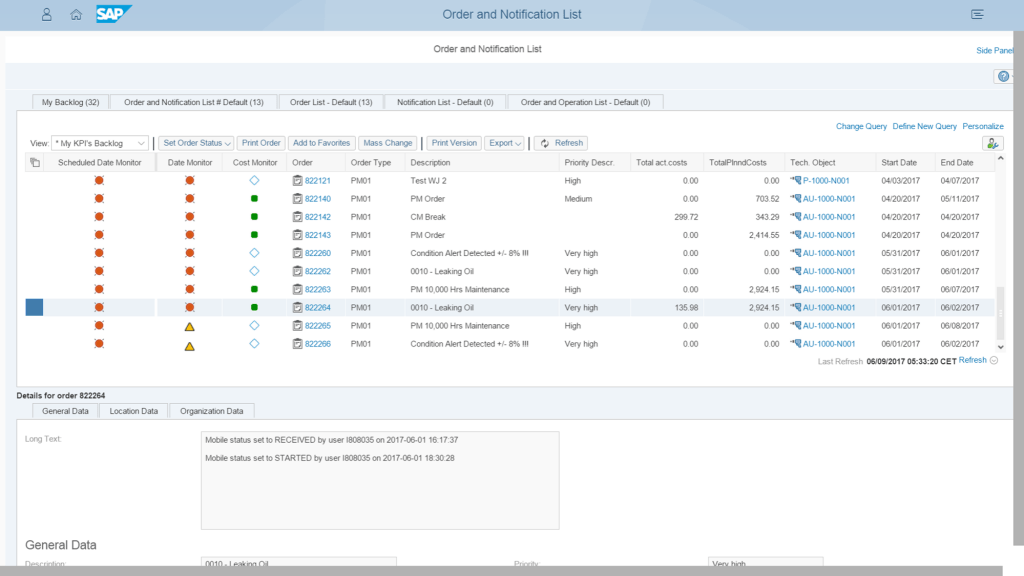Click the red scheduled date indicator for 822265
1024x576 pixels.
click(x=99, y=325)
